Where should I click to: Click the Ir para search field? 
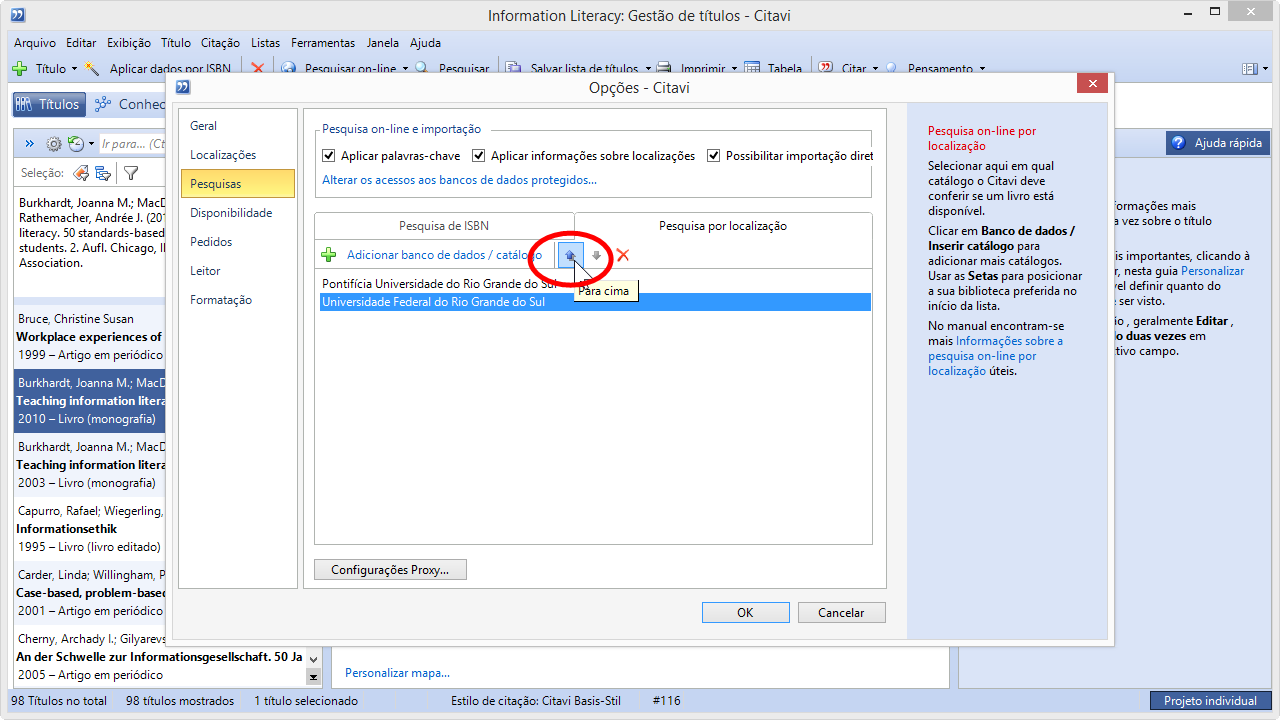tap(132, 144)
